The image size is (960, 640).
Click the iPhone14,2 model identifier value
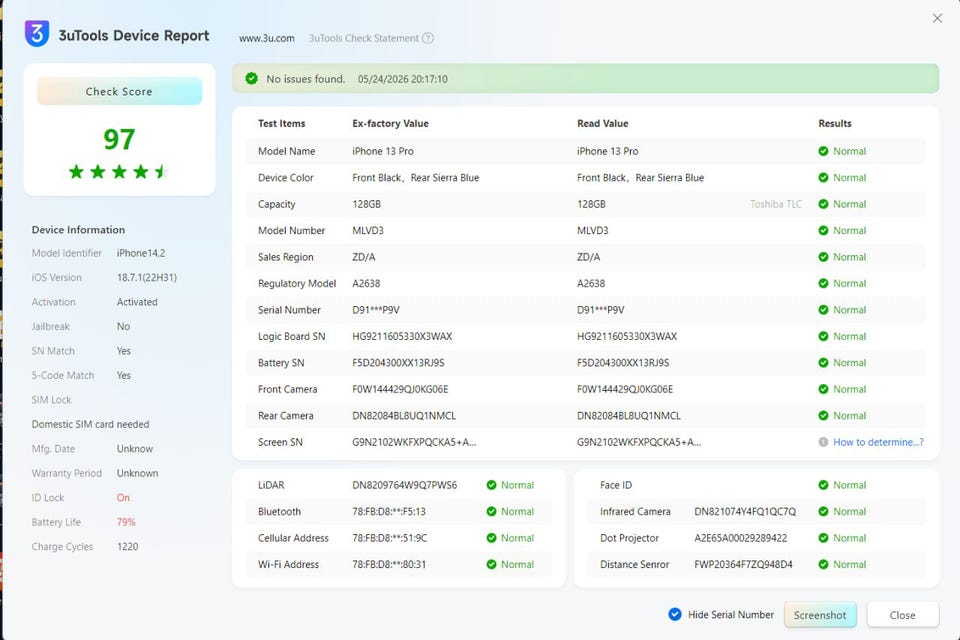coord(141,253)
